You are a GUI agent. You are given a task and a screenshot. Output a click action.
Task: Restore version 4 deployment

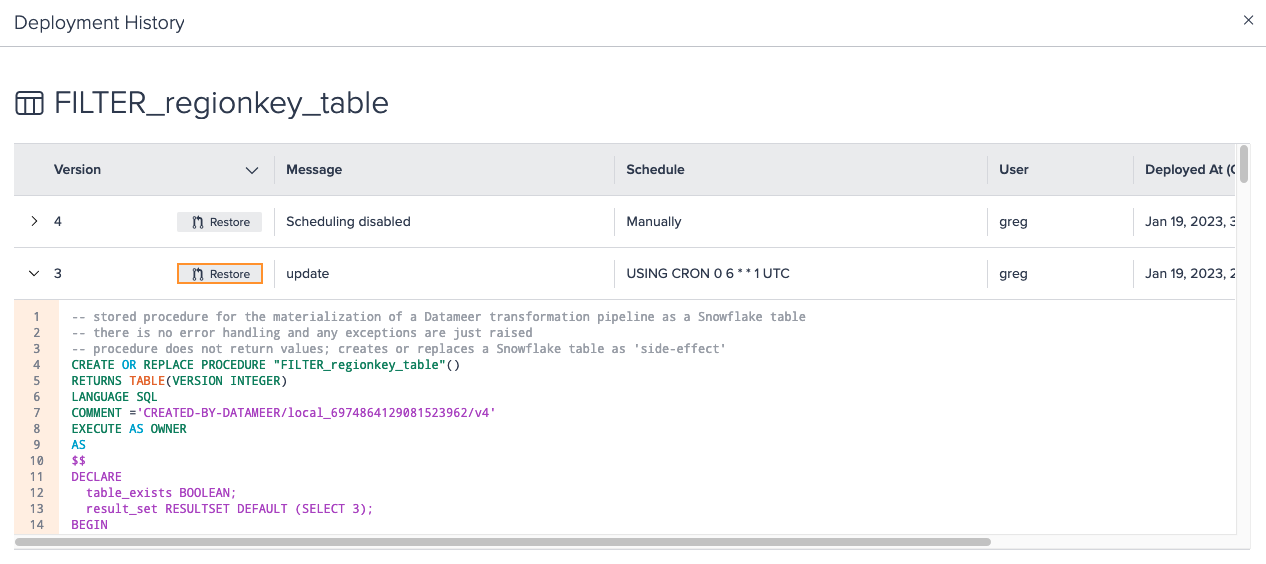tap(220, 222)
